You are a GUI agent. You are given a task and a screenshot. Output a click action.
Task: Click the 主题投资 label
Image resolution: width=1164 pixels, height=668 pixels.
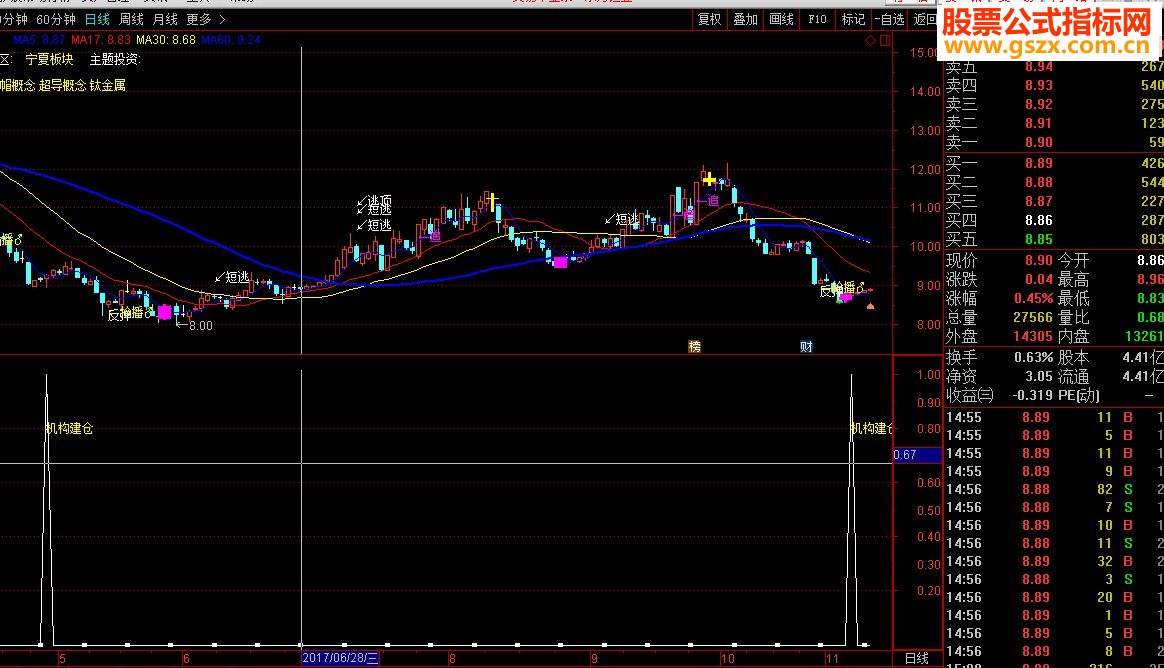click(114, 59)
